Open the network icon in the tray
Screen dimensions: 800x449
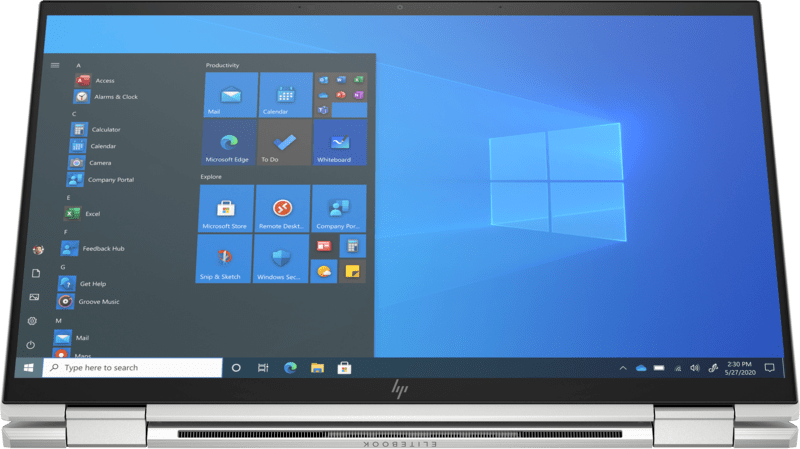[x=678, y=368]
